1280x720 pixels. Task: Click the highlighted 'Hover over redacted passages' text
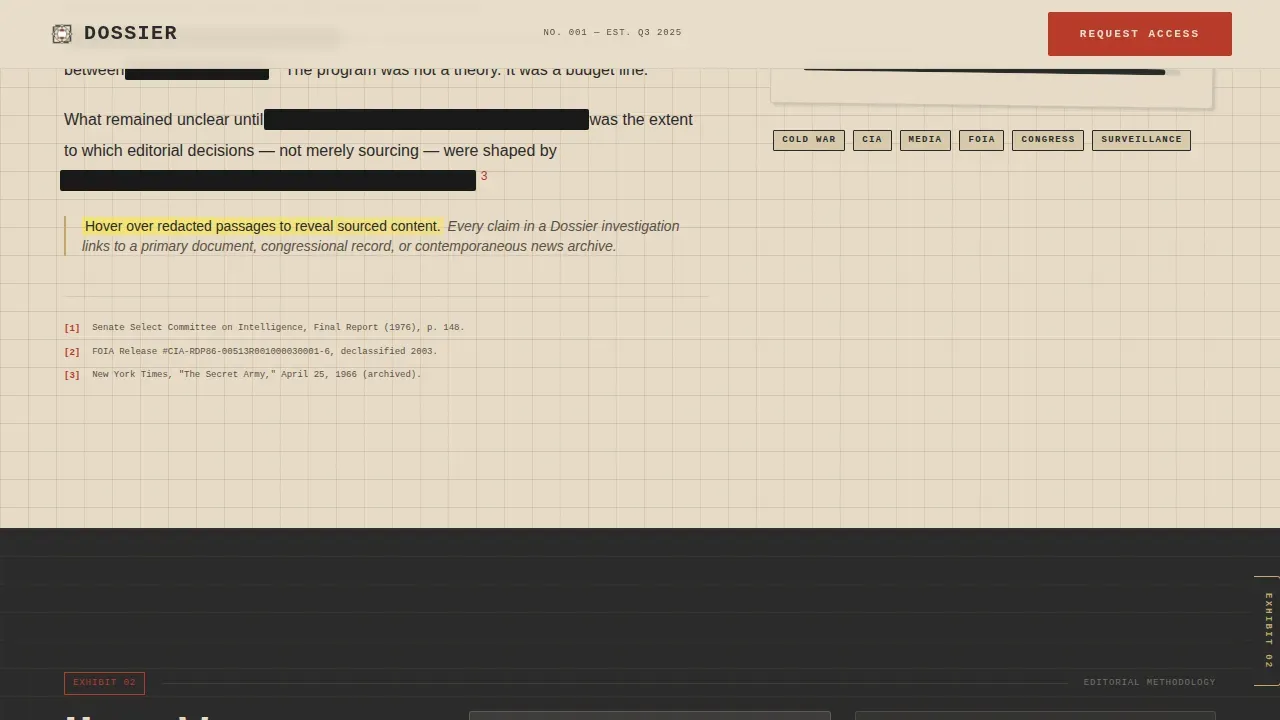(x=263, y=226)
